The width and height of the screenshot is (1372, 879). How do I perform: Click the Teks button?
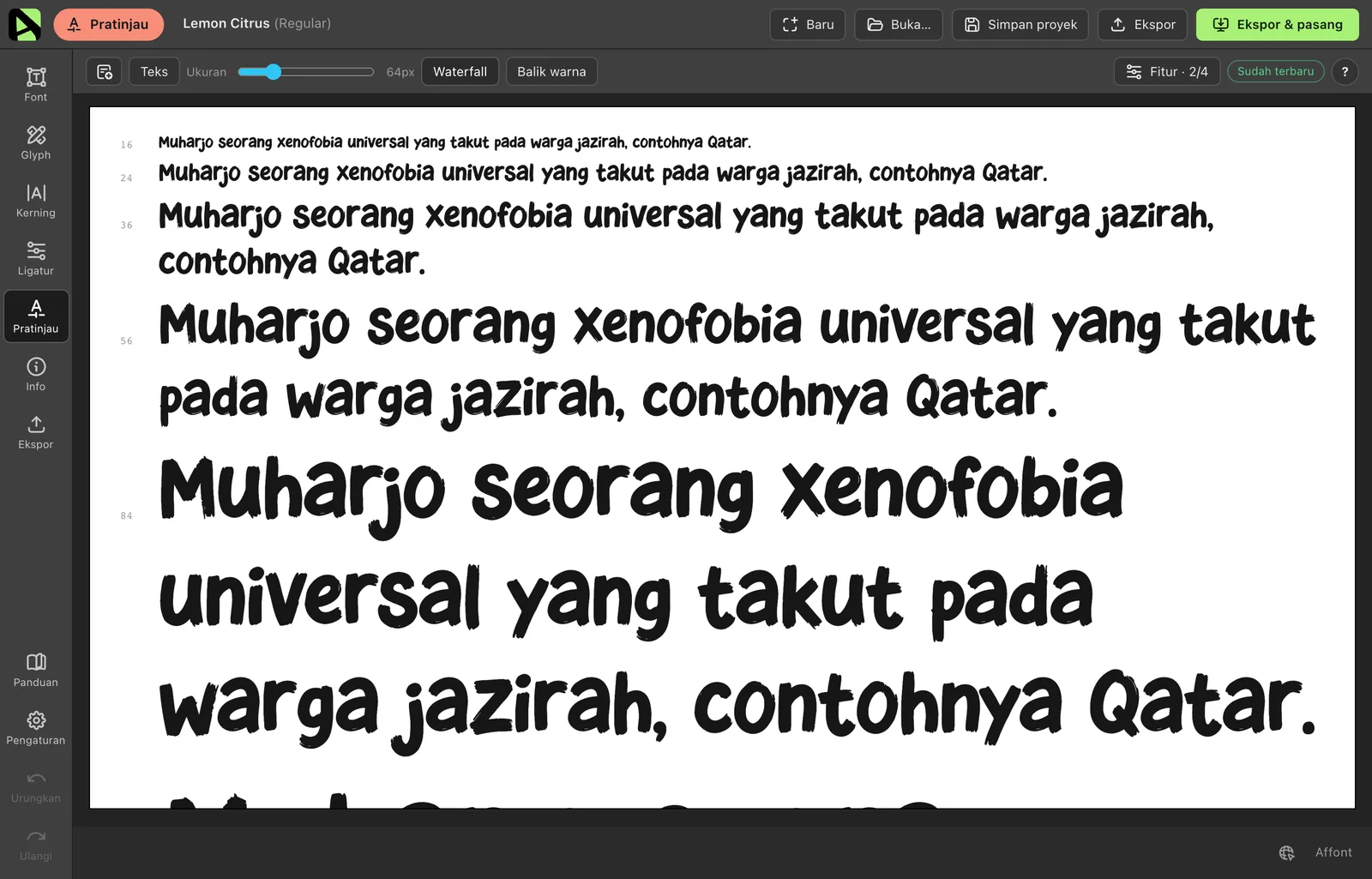coord(154,72)
